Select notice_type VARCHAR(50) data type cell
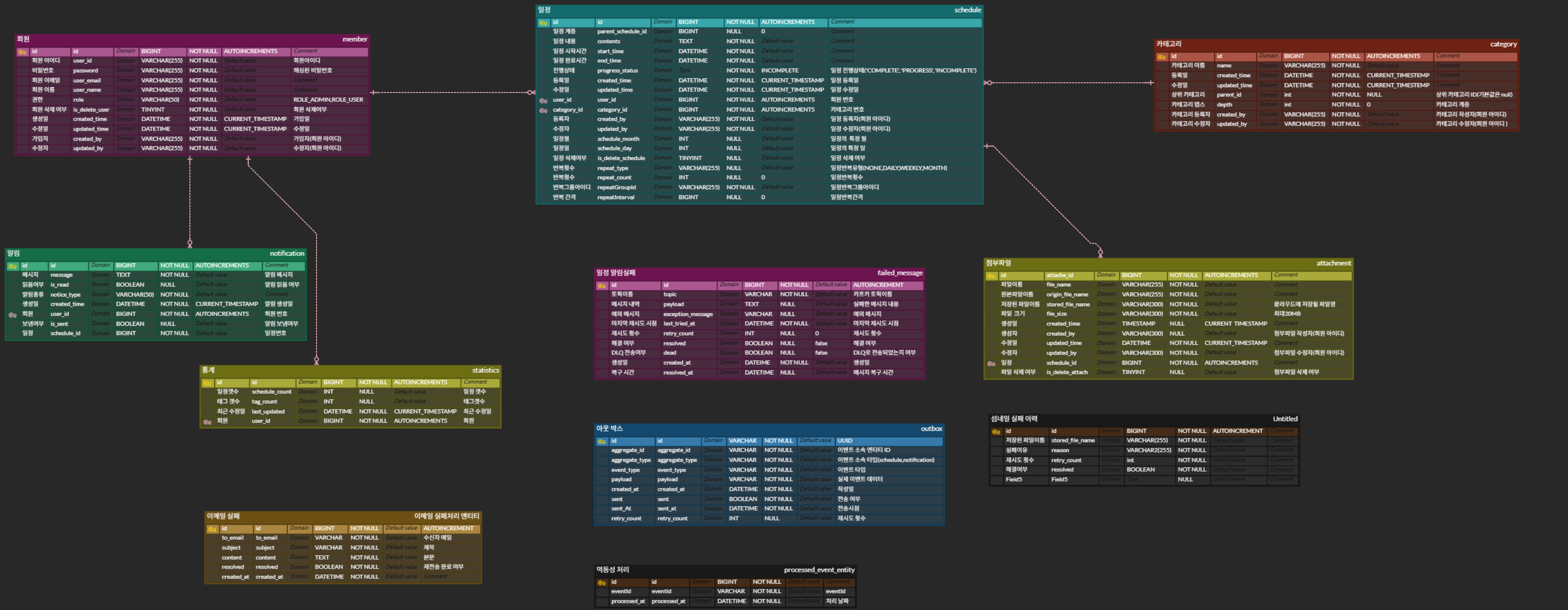This screenshot has height=610, width=1568. tap(134, 295)
